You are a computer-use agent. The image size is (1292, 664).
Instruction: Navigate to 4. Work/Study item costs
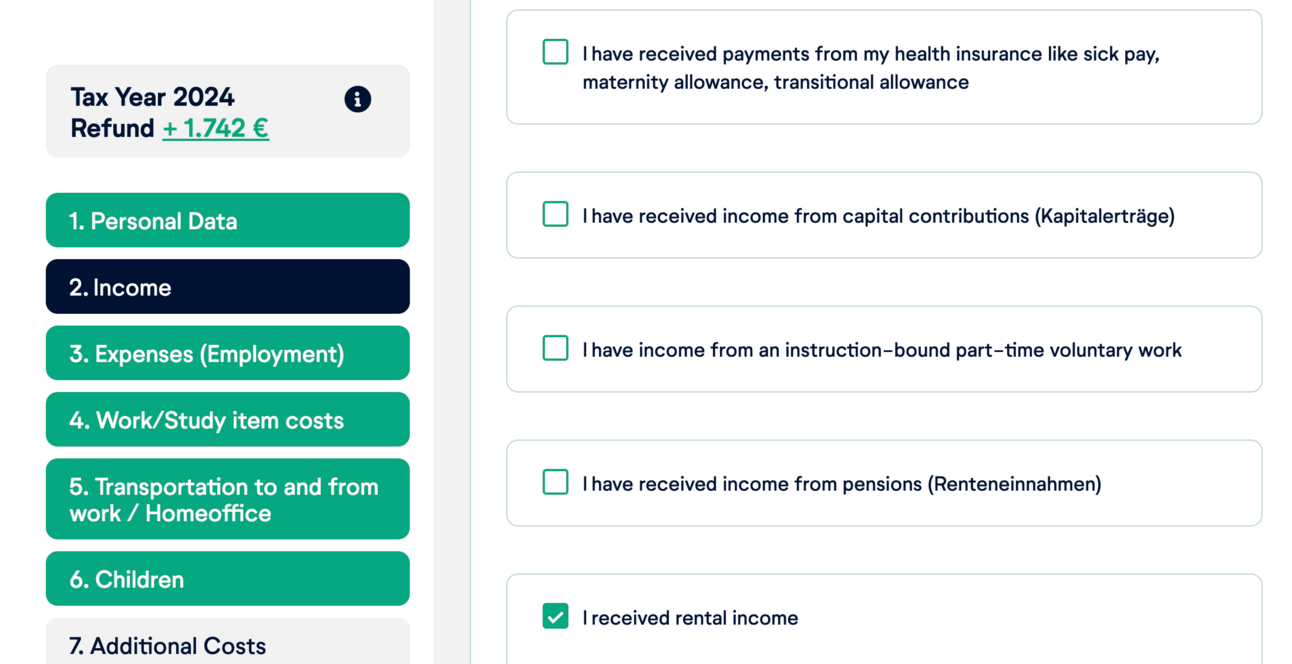227,420
